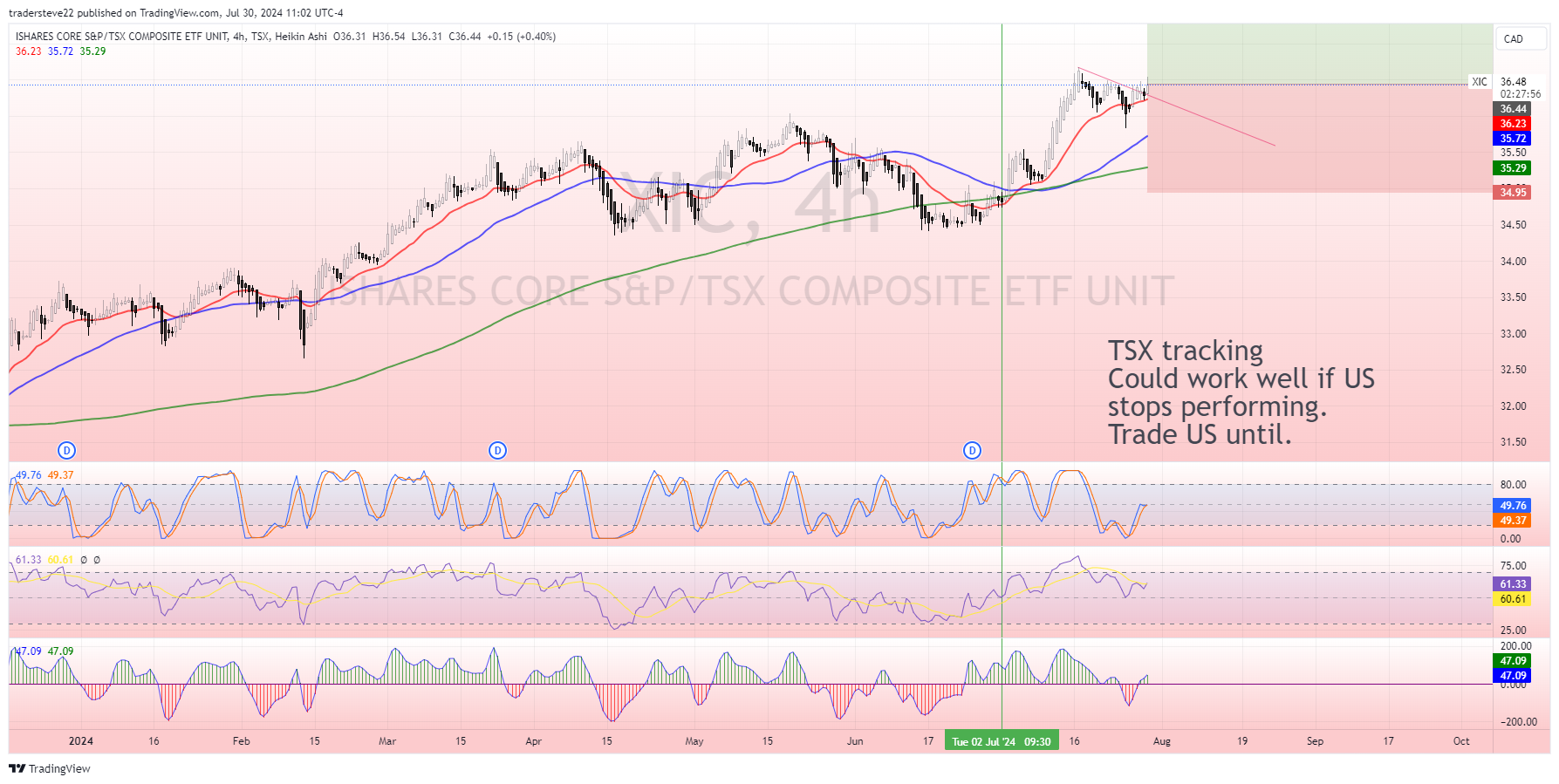This screenshot has height=784, width=1559.
Task: Click the '2024' label on time axis
Action: click(x=81, y=741)
